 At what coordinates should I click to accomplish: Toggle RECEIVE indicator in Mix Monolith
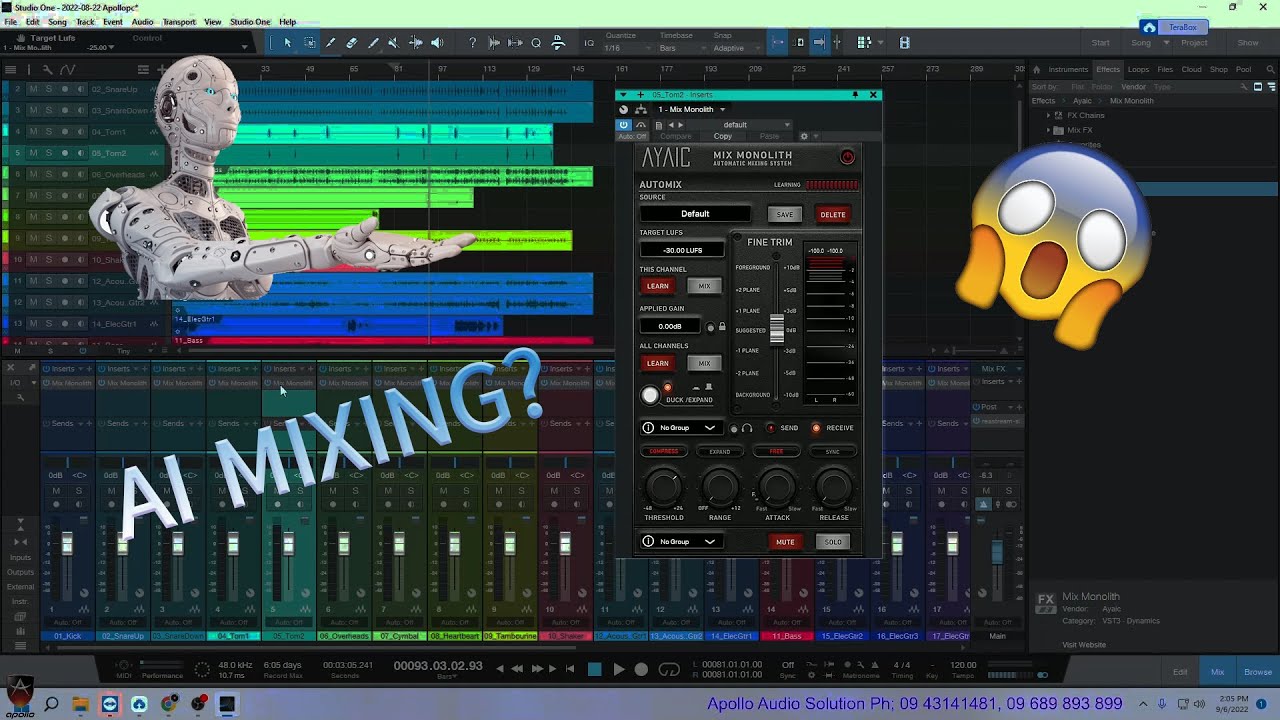click(x=816, y=428)
